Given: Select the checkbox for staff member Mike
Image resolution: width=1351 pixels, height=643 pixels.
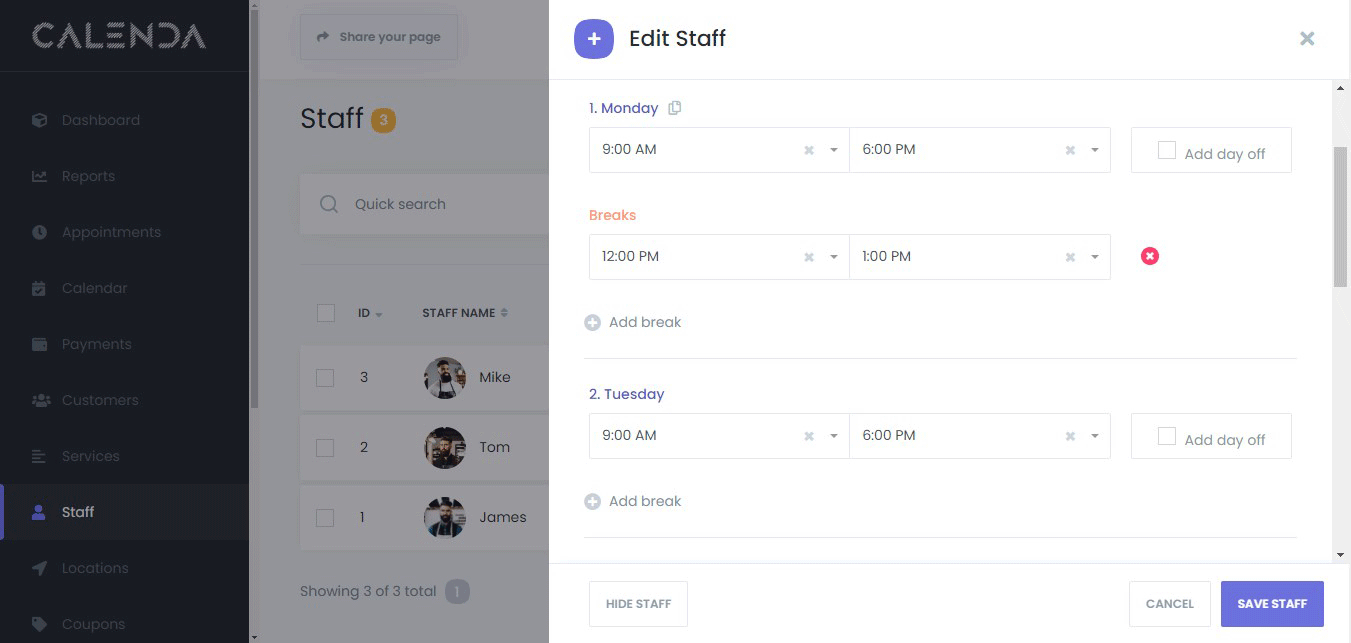Looking at the screenshot, I should point(325,377).
